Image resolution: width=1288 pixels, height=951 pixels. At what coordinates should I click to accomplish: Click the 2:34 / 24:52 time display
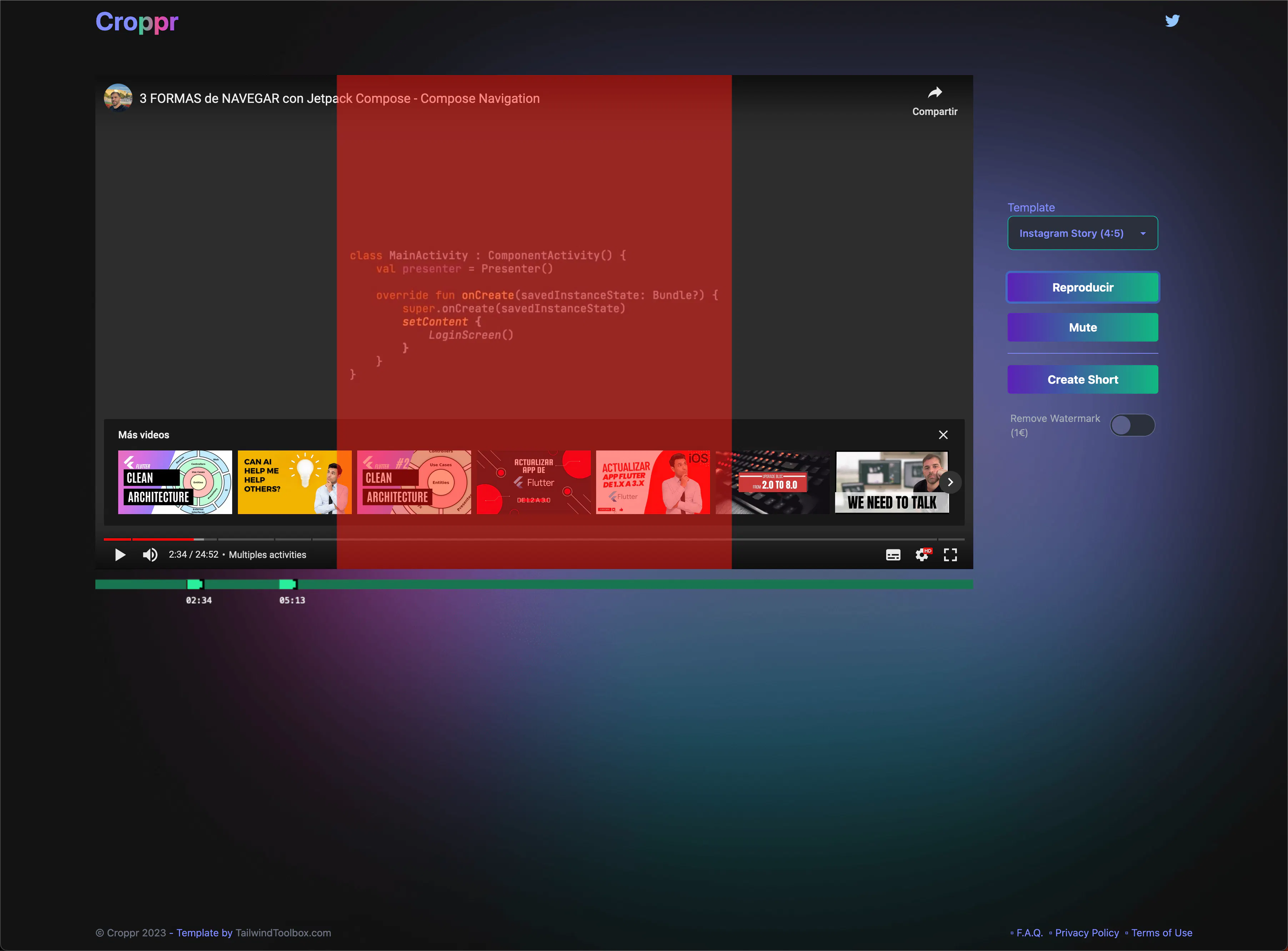pos(193,554)
